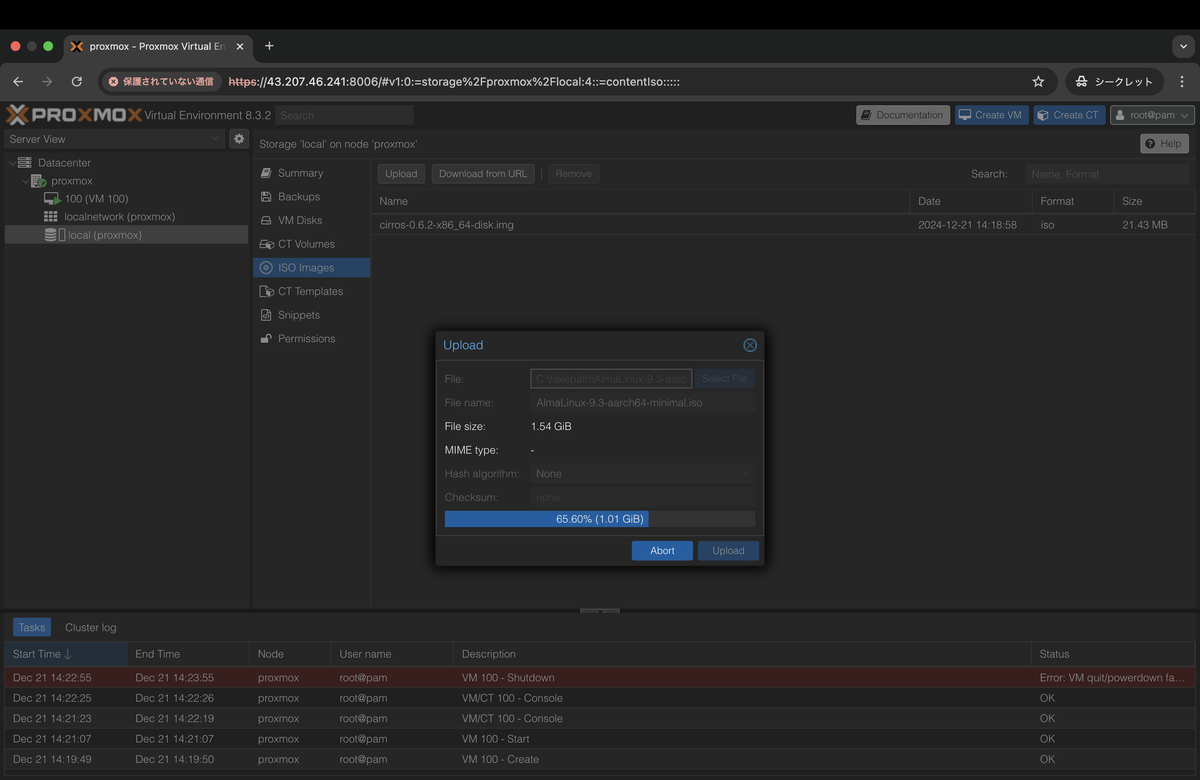
Task: Click the Create CT button
Action: pos(1069,115)
